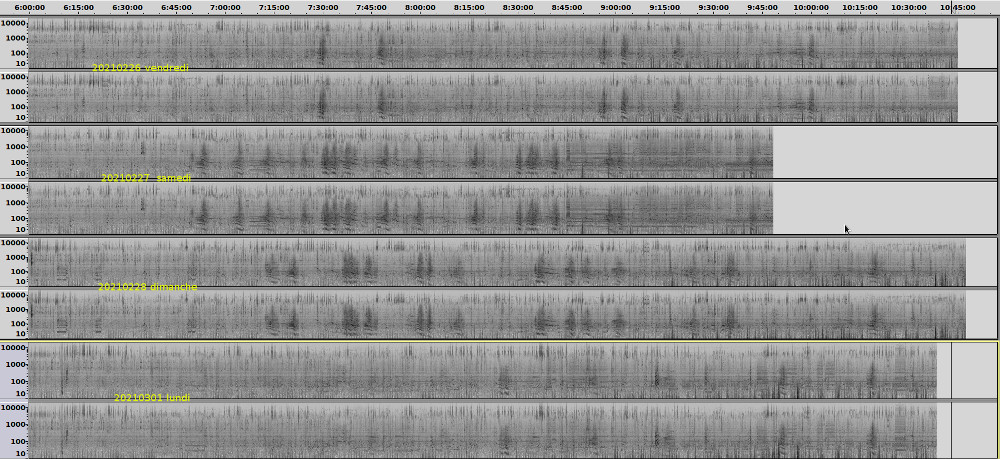This screenshot has height=459, width=1000.
Task: Click the 9:15:00 mark on the ruler
Action: click(665, 7)
